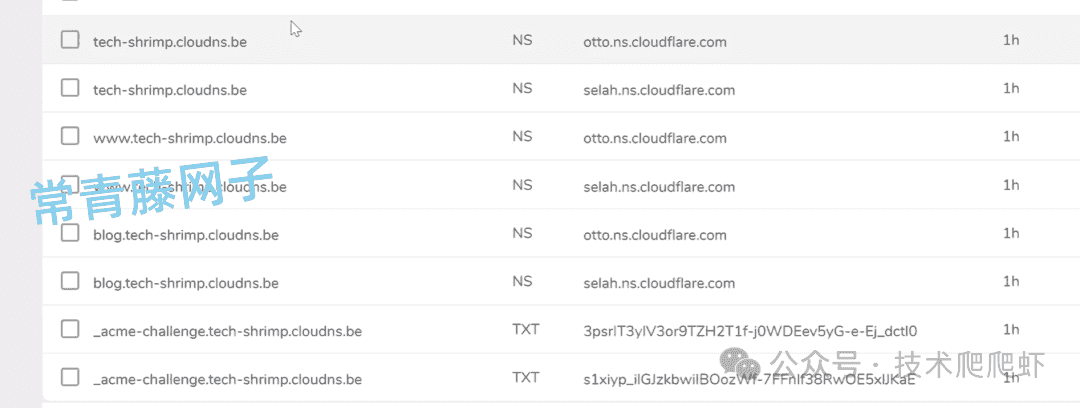The height and width of the screenshot is (408, 1080).
Task: Tick checkbox for TXT record starting s1xiyp
Action: [x=70, y=378]
